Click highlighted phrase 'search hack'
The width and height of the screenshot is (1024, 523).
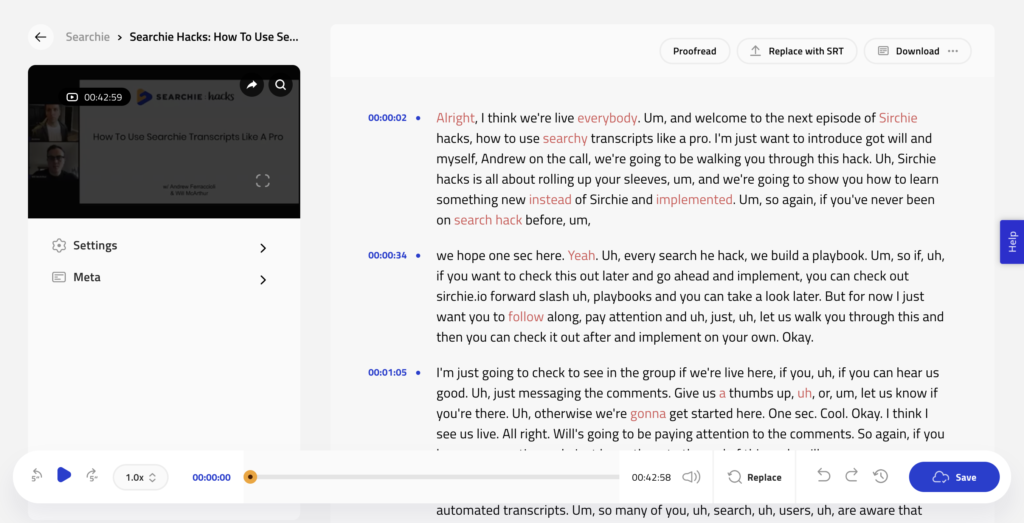488,220
